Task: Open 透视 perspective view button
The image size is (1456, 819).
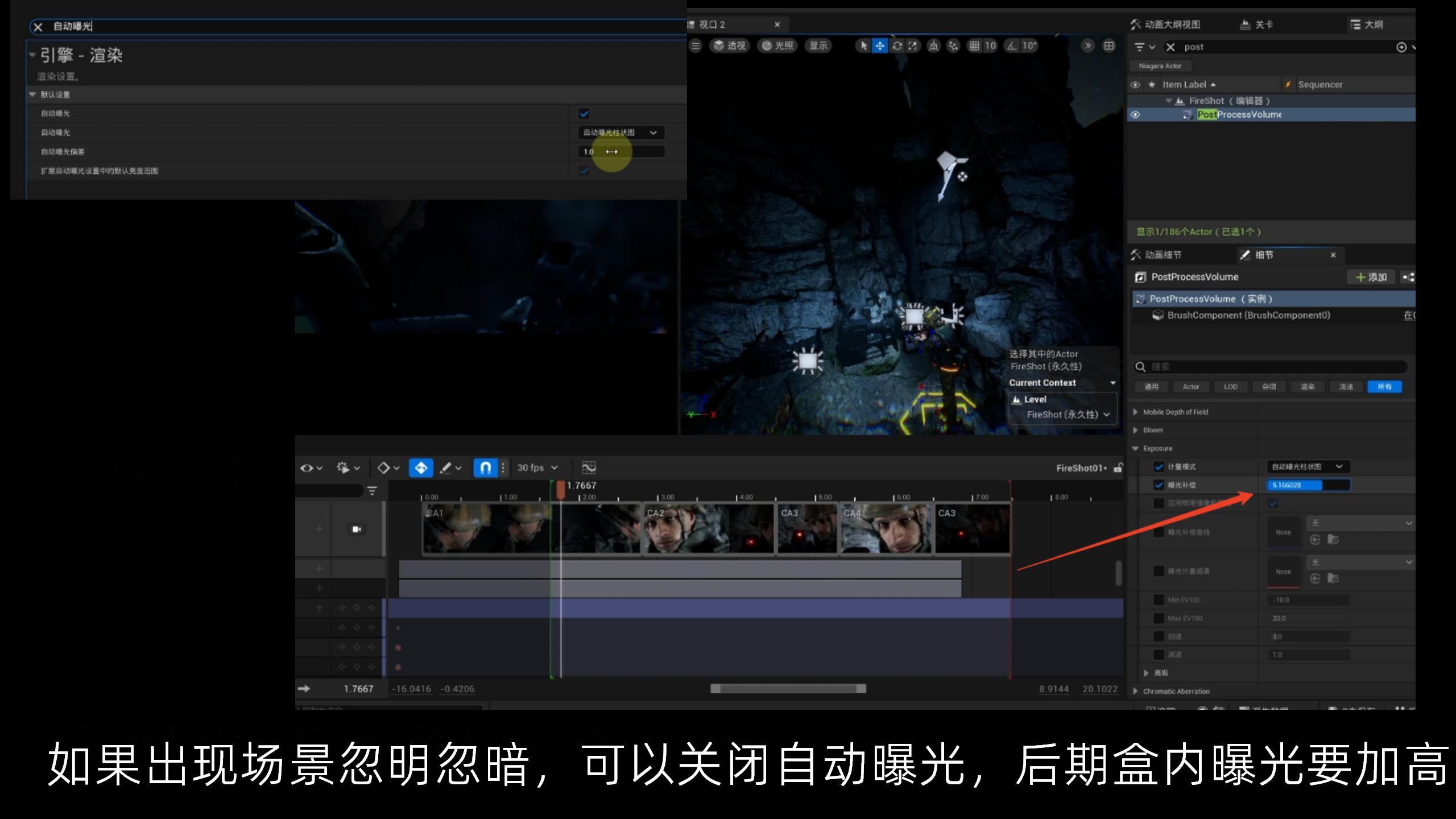Action: tap(730, 46)
